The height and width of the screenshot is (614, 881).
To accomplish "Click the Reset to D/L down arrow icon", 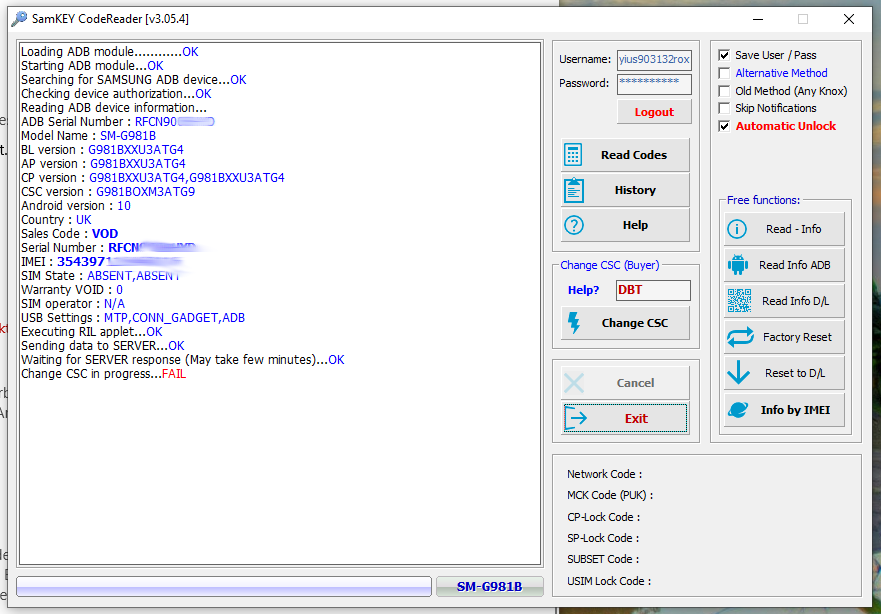I will point(738,372).
